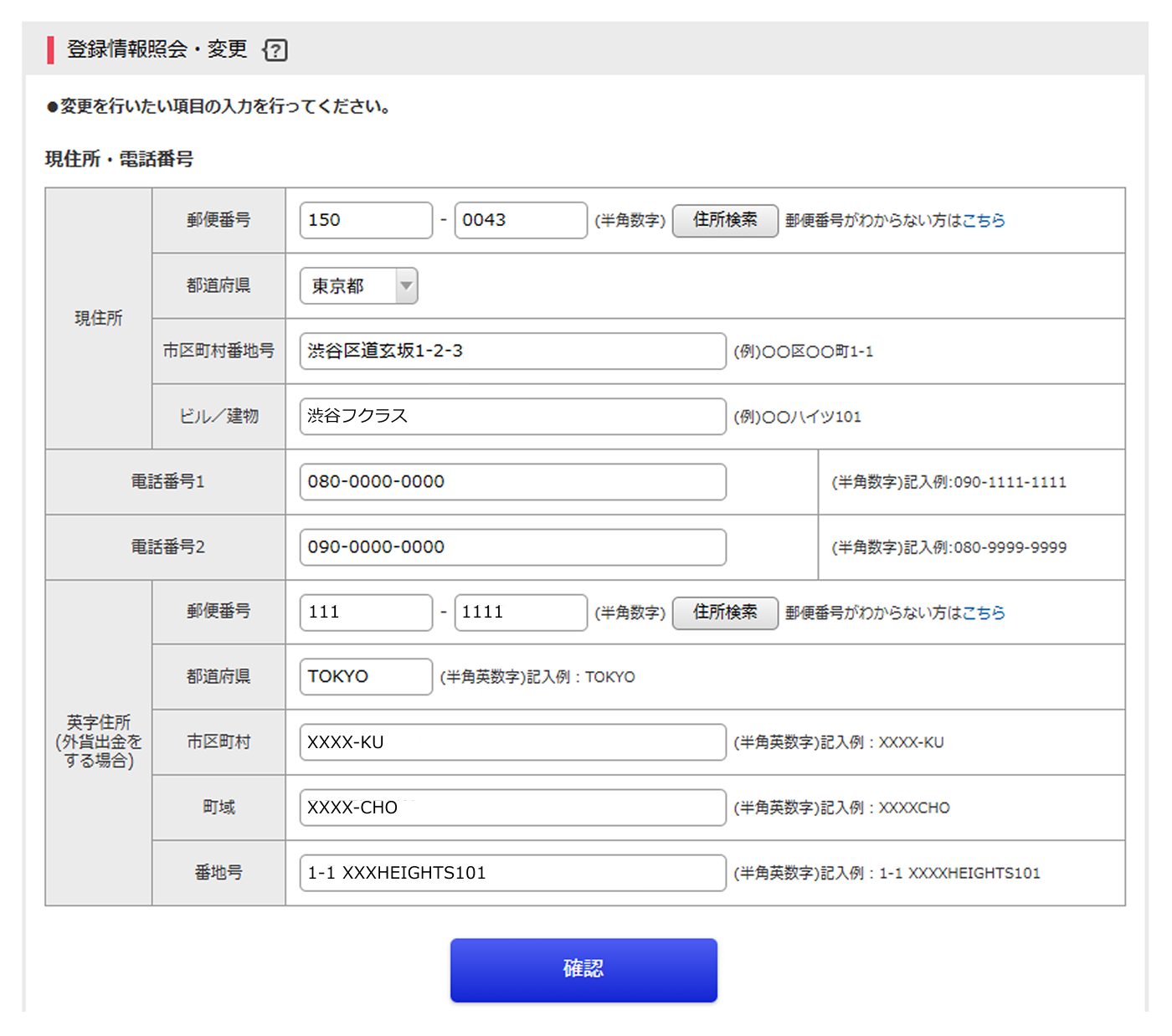The height and width of the screenshot is (1036, 1172).
Task: Focus the TOKYO prefecture text field
Action: pyautogui.click(x=366, y=677)
